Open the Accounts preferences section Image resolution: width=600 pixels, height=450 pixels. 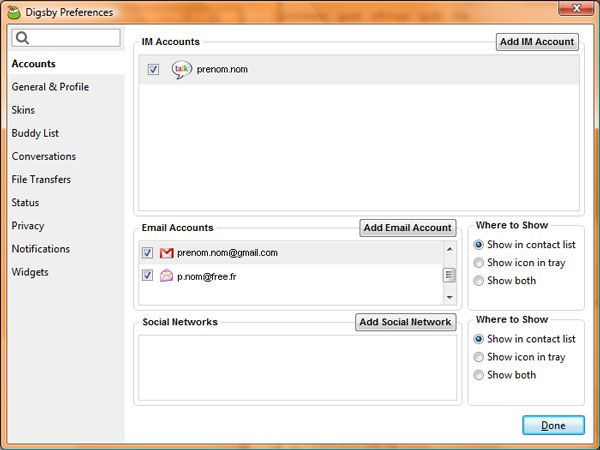pyautogui.click(x=34, y=64)
